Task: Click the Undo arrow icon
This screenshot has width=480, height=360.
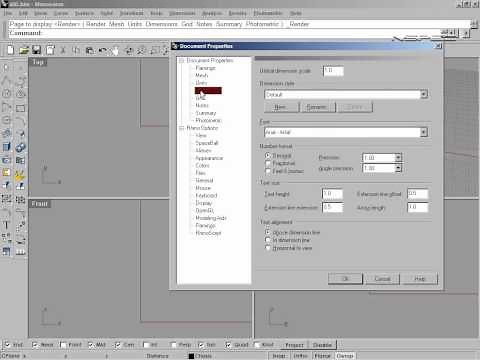Action: [102, 50]
